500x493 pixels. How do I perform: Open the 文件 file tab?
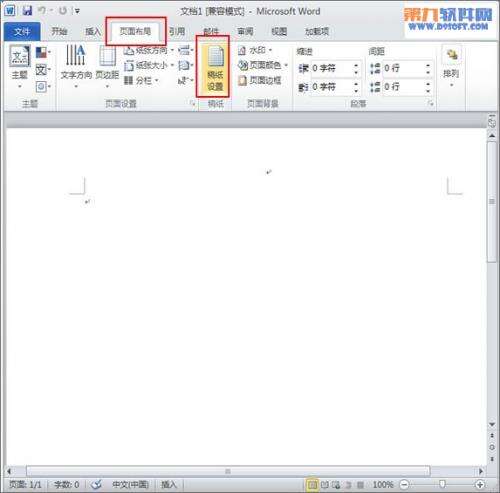pyautogui.click(x=22, y=32)
